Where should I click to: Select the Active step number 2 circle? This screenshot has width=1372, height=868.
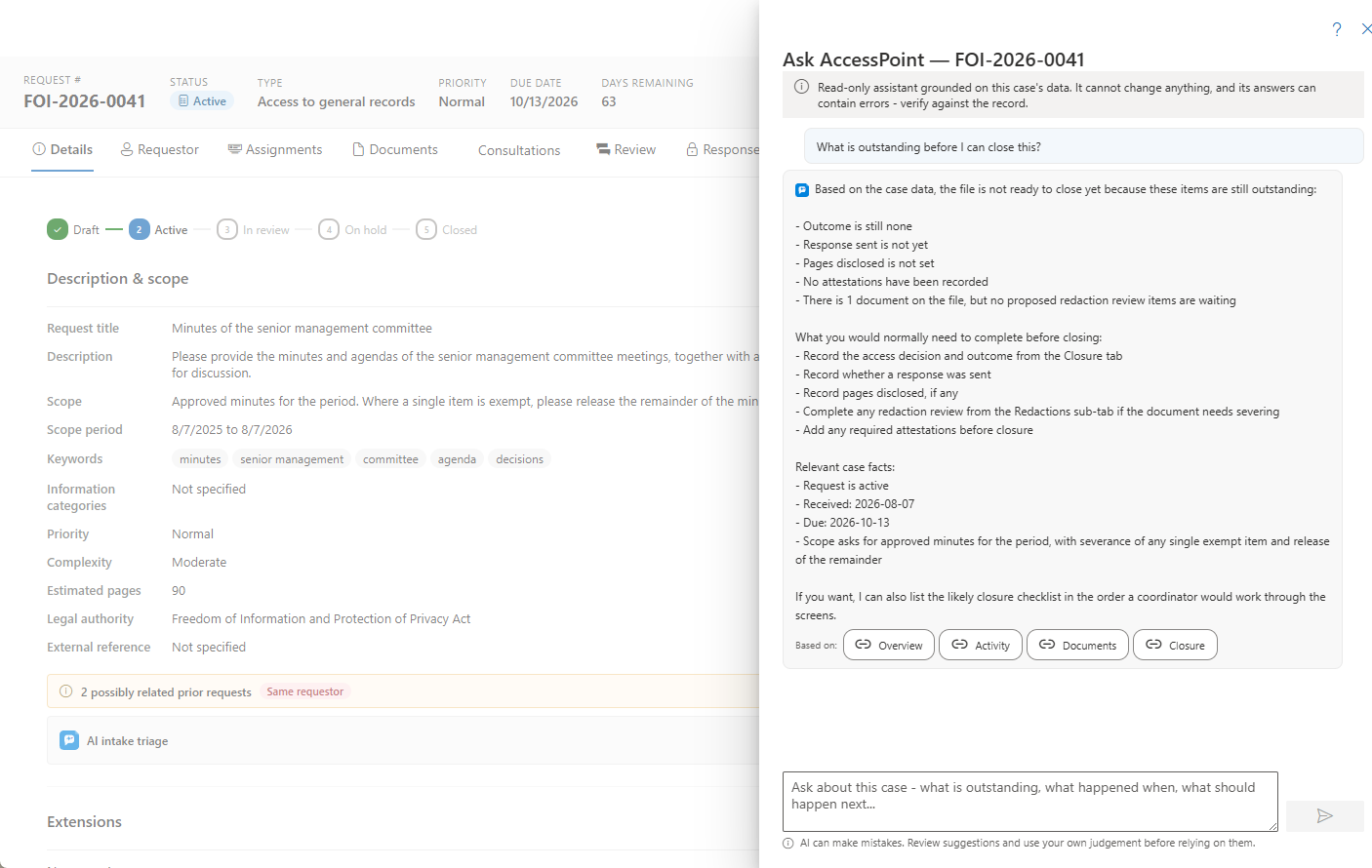139,230
